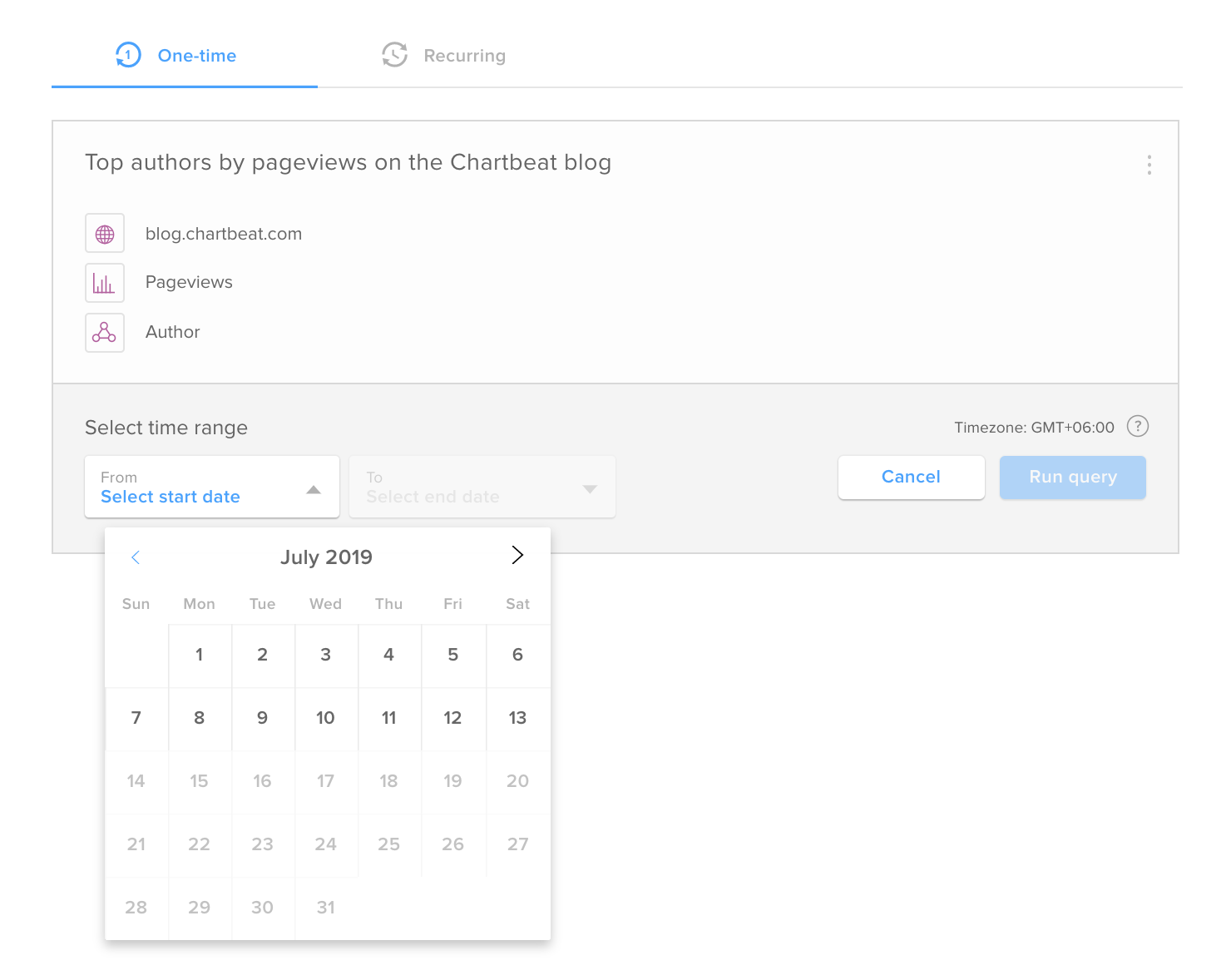1231x980 pixels.
Task: Choose July 8 on the calendar
Action: pos(200,719)
